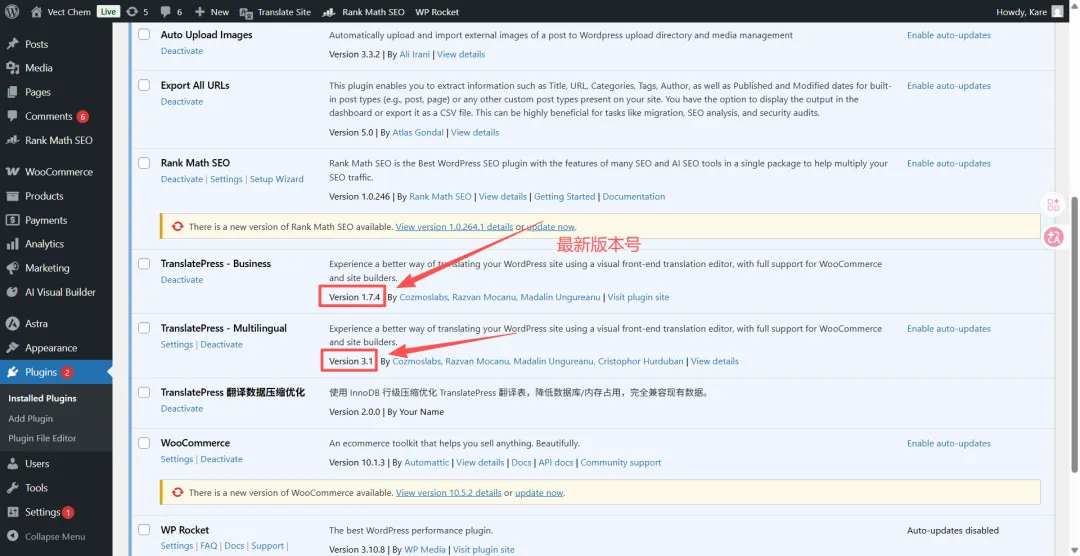Visit plugin site for TranslatePress - Business
The width and height of the screenshot is (1080, 556).
click(638, 297)
